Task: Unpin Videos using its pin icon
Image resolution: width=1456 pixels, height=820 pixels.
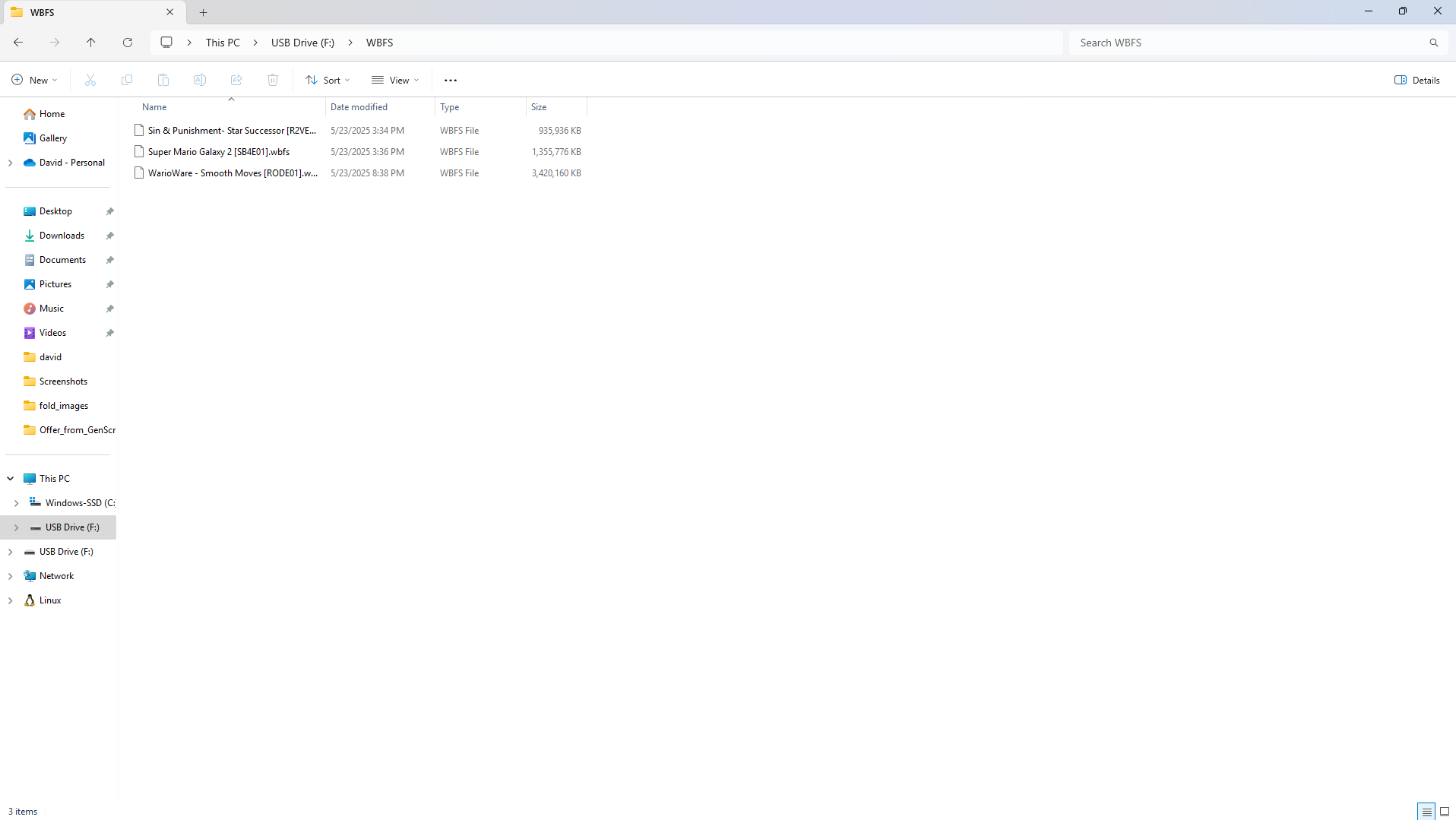Action: (x=110, y=333)
